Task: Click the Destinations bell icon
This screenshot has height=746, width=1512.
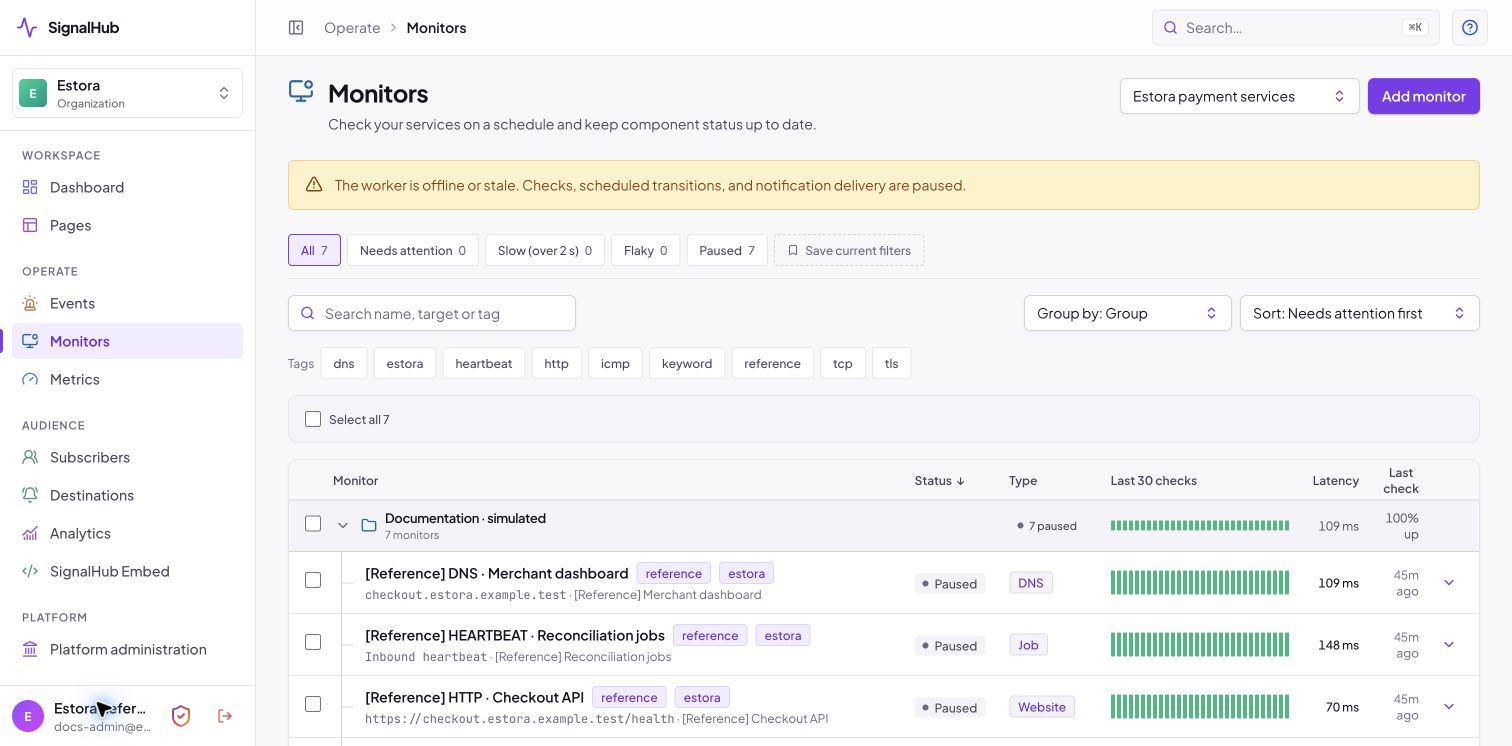Action: pos(30,496)
